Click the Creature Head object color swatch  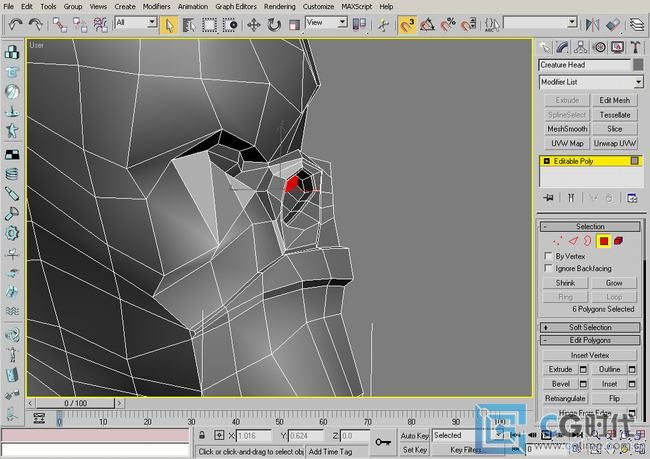638,65
